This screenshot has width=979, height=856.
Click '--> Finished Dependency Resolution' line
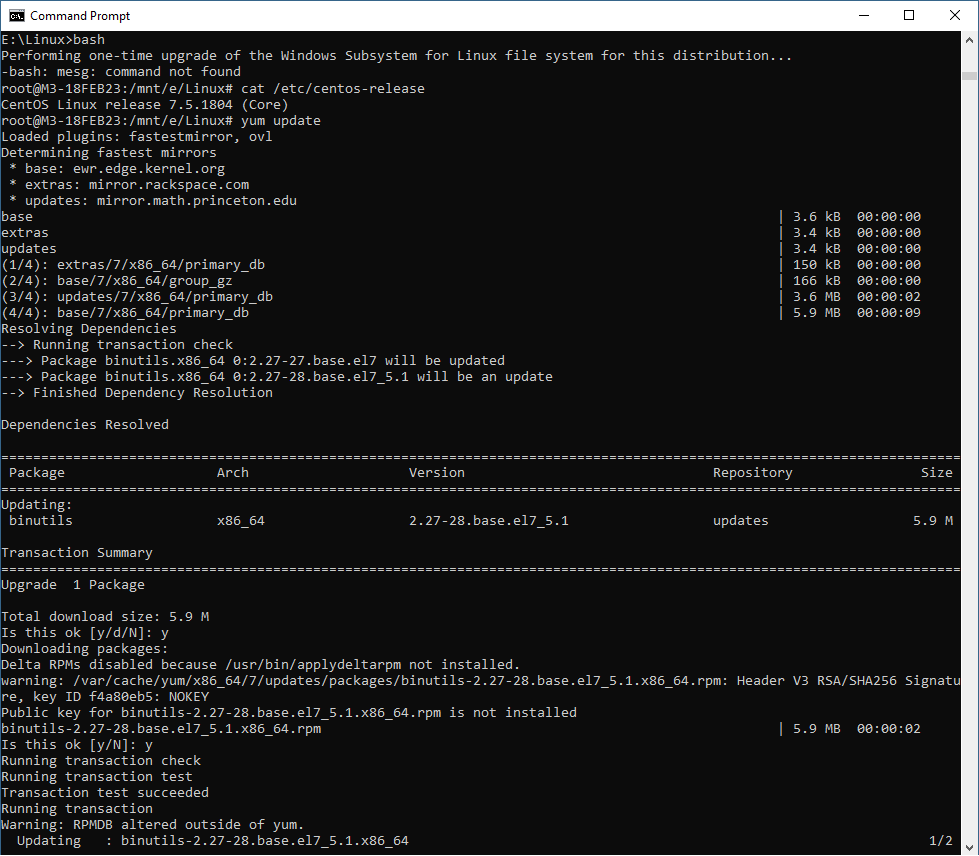[x=137, y=393]
